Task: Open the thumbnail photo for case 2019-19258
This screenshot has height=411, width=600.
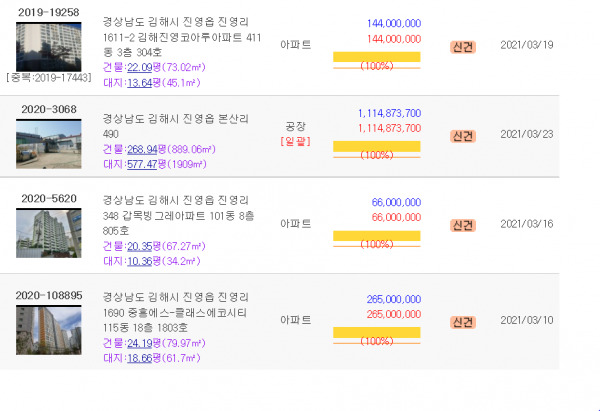Action: coord(49,47)
